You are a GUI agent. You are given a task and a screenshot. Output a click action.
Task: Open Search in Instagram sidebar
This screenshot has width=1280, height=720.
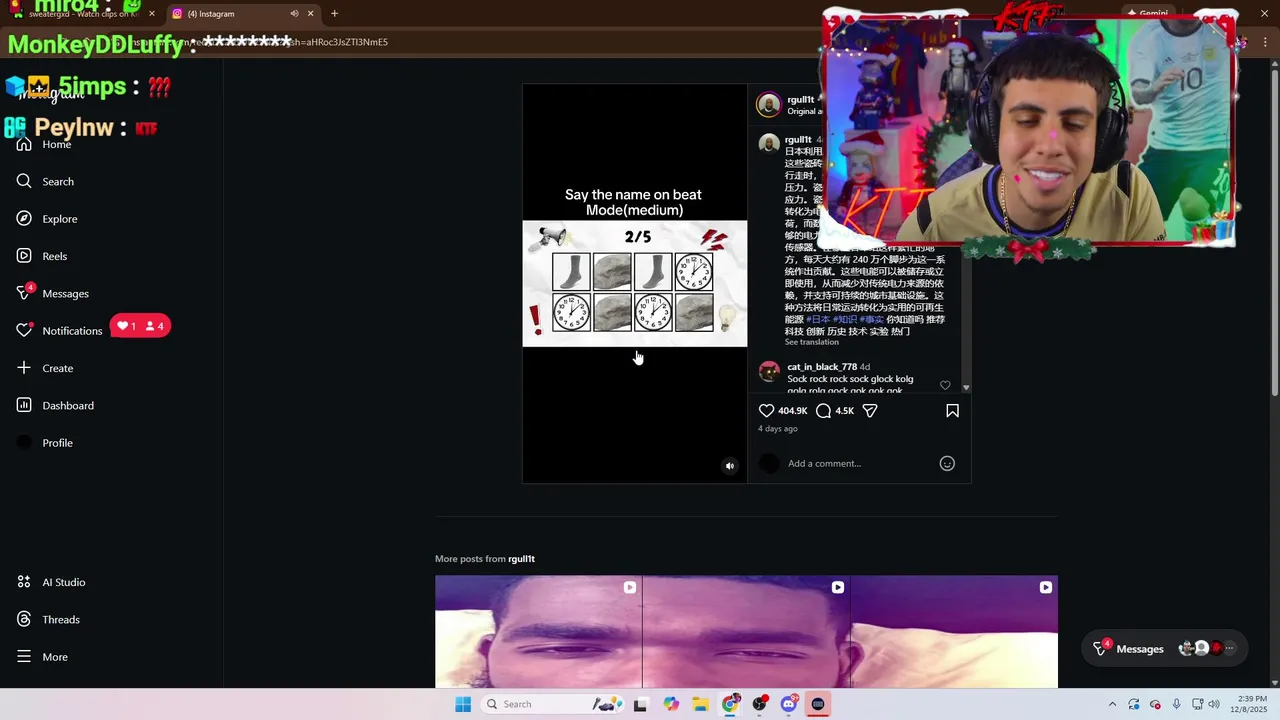click(x=45, y=181)
